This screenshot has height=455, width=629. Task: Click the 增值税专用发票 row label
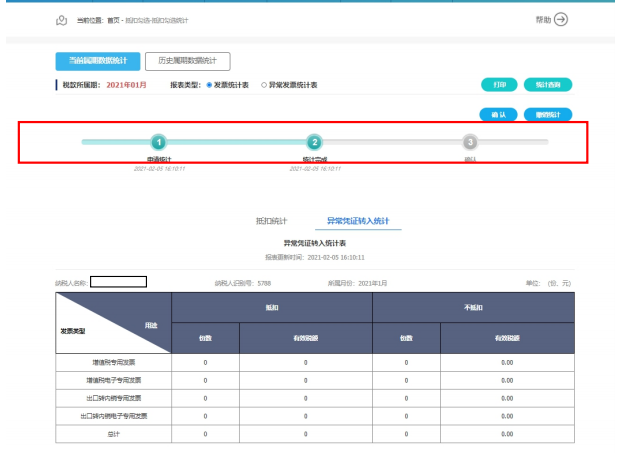click(x=114, y=362)
